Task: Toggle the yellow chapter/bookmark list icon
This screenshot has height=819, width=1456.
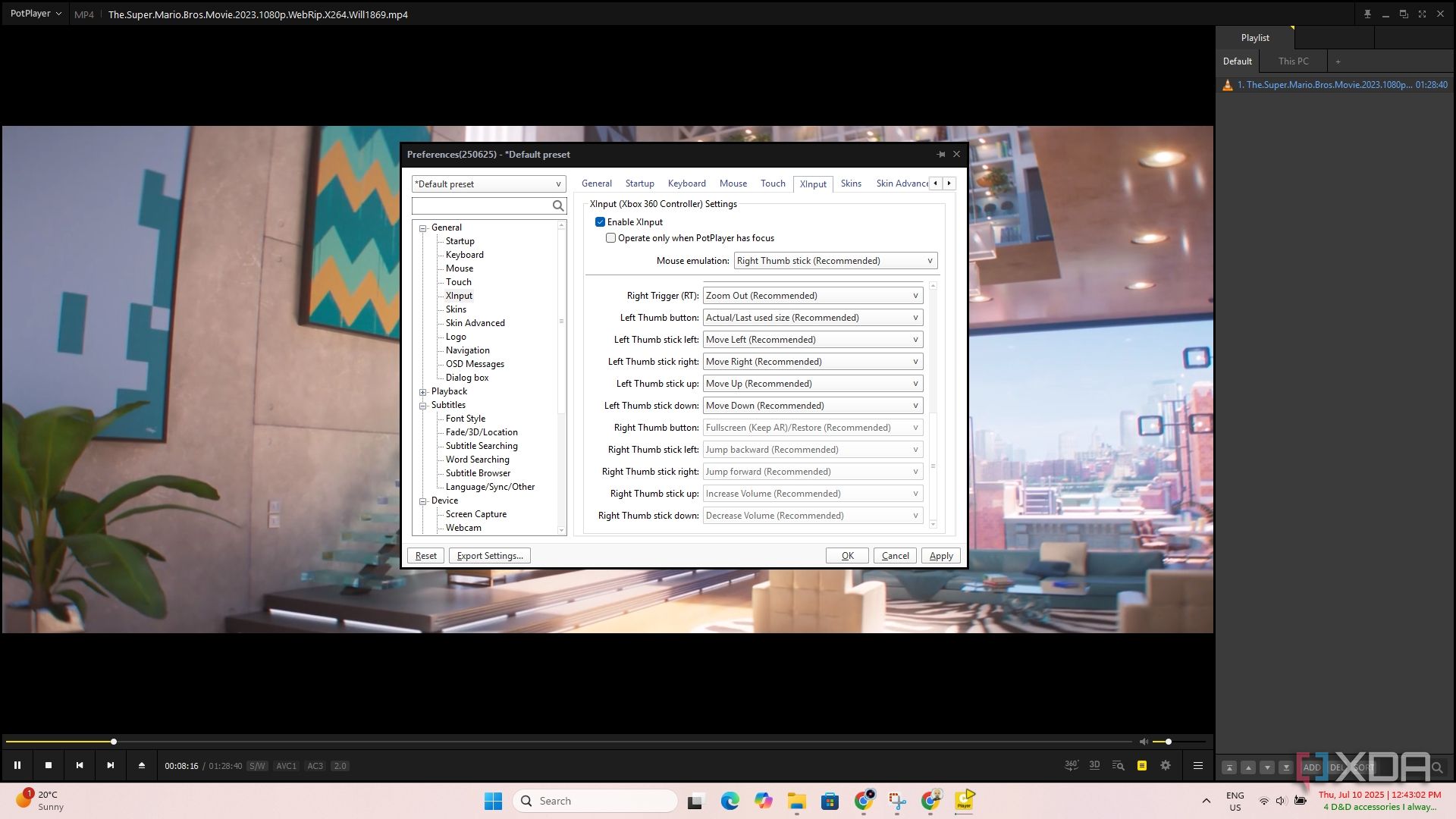Action: point(1142,765)
